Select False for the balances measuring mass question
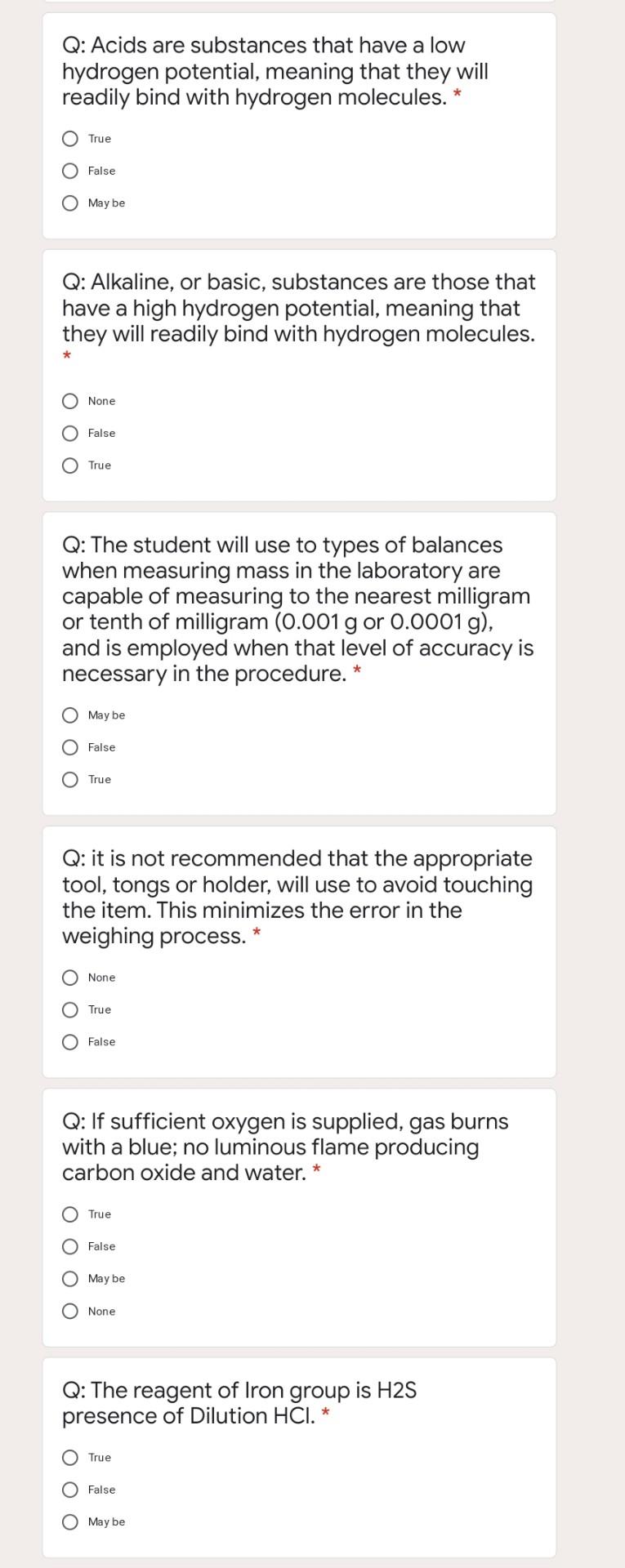Viewport: 625px width, 1568px height. coord(71,747)
